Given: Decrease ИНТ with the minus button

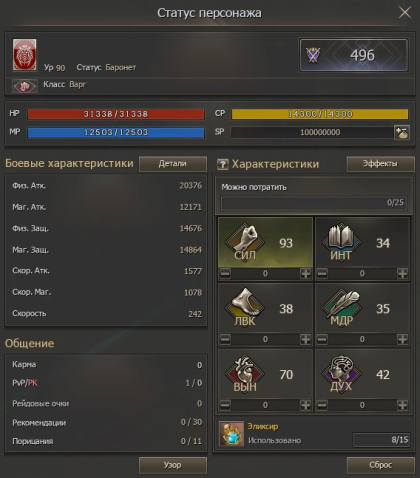Looking at the screenshot, I should pyautogui.click(x=322, y=274).
